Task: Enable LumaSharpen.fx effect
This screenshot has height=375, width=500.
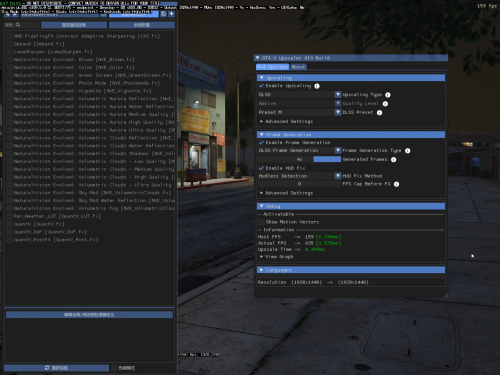Action: pos(9,52)
